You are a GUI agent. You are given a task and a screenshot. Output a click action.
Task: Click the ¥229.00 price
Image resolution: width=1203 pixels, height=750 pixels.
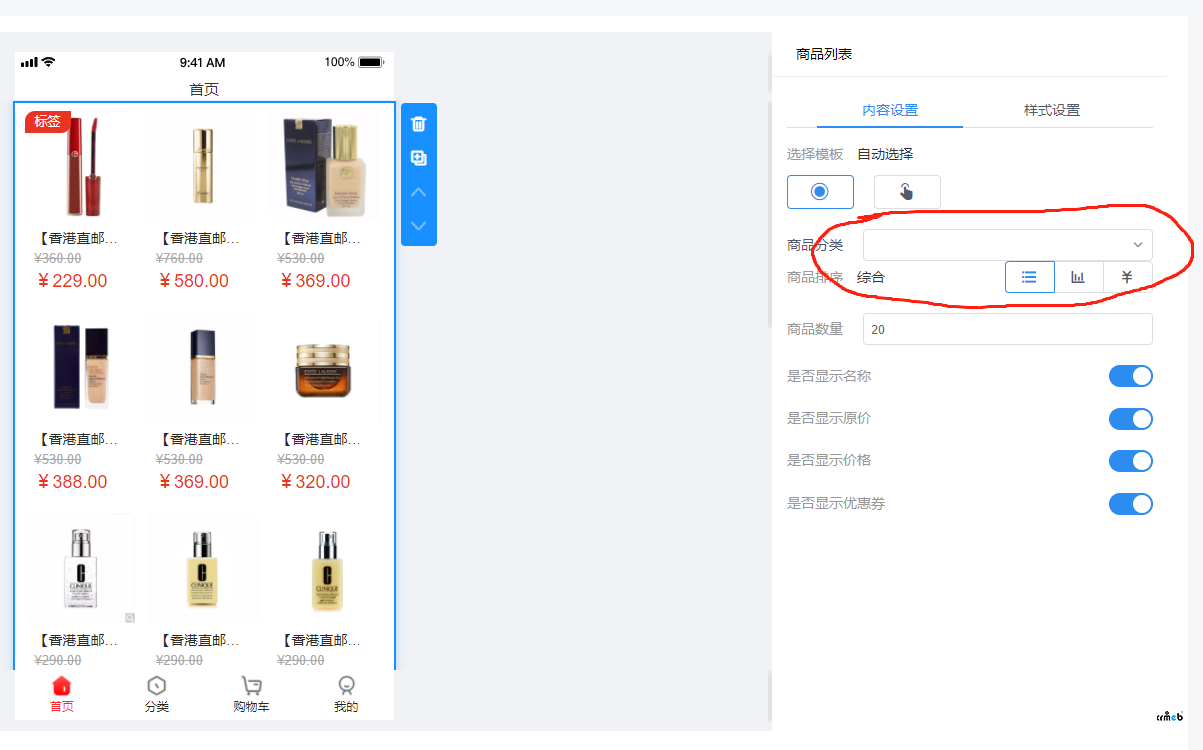72,281
